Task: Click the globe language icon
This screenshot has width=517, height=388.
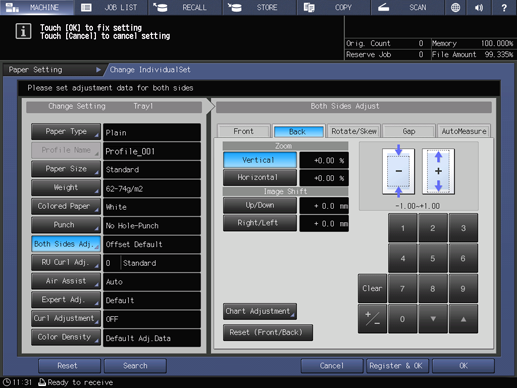Action: (455, 7)
